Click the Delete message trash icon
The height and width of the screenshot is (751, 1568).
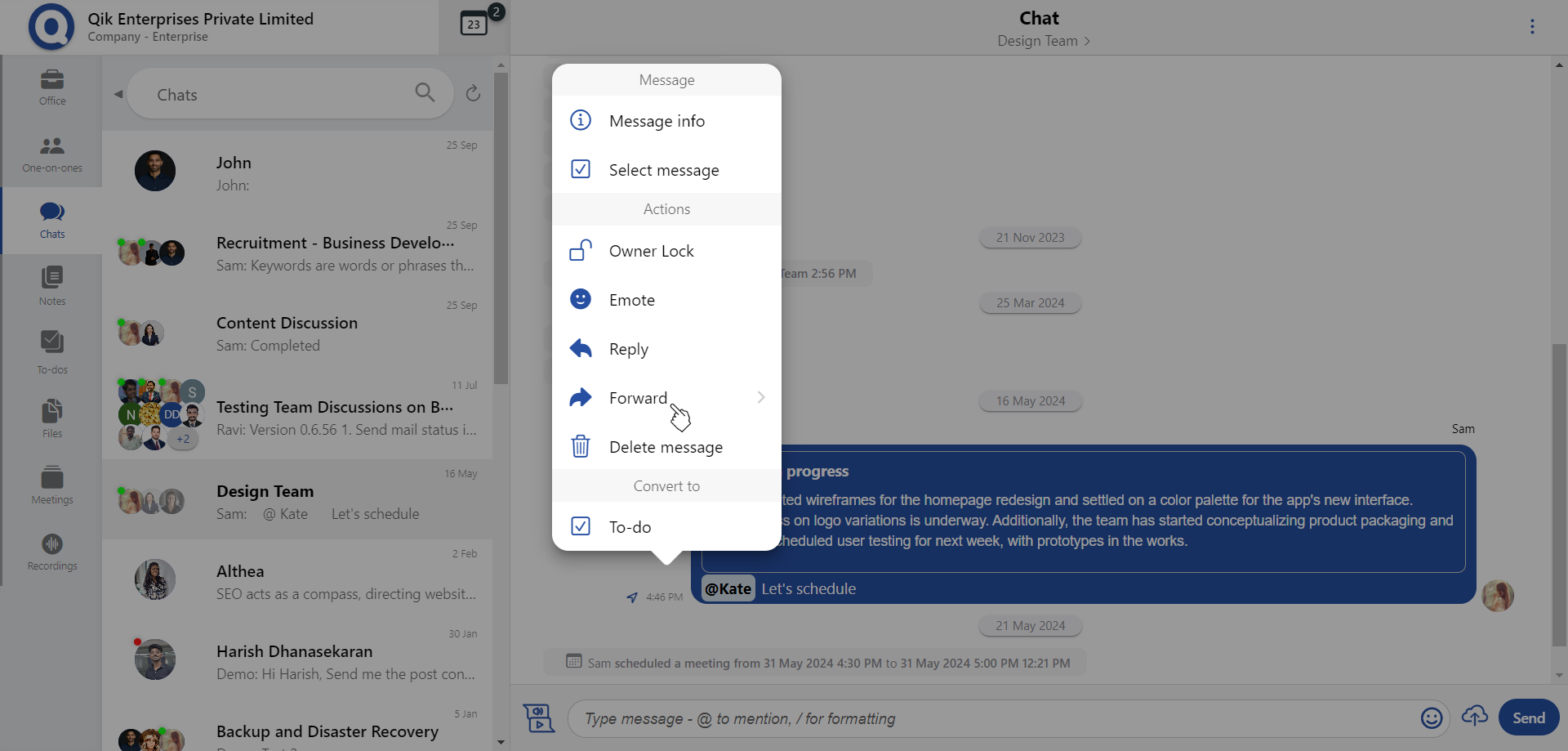point(581,446)
